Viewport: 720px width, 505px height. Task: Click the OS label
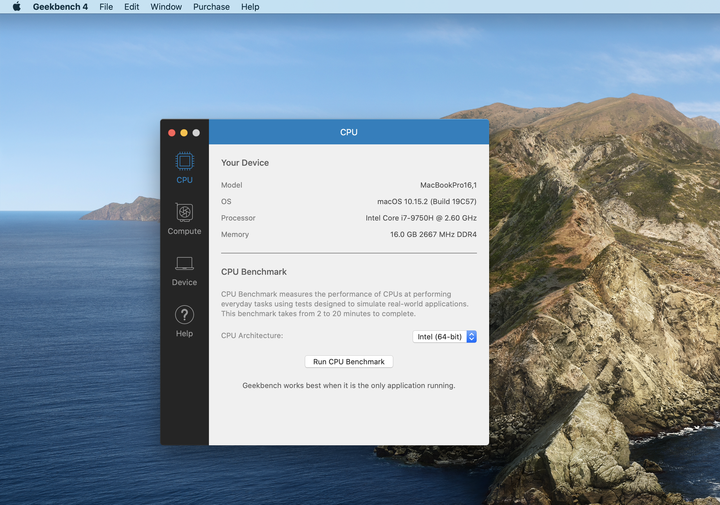pos(226,202)
